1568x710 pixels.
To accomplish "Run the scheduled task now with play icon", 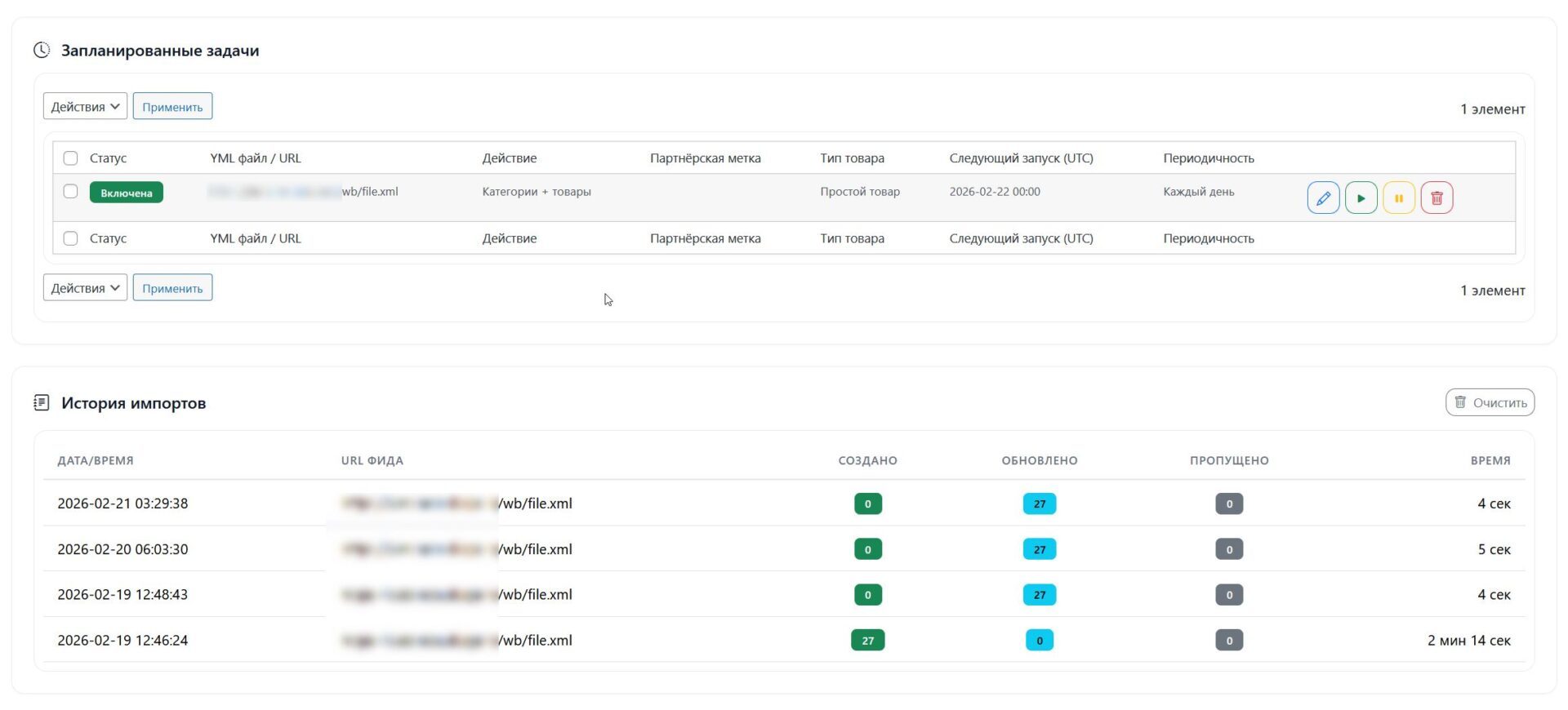I will [x=1361, y=197].
